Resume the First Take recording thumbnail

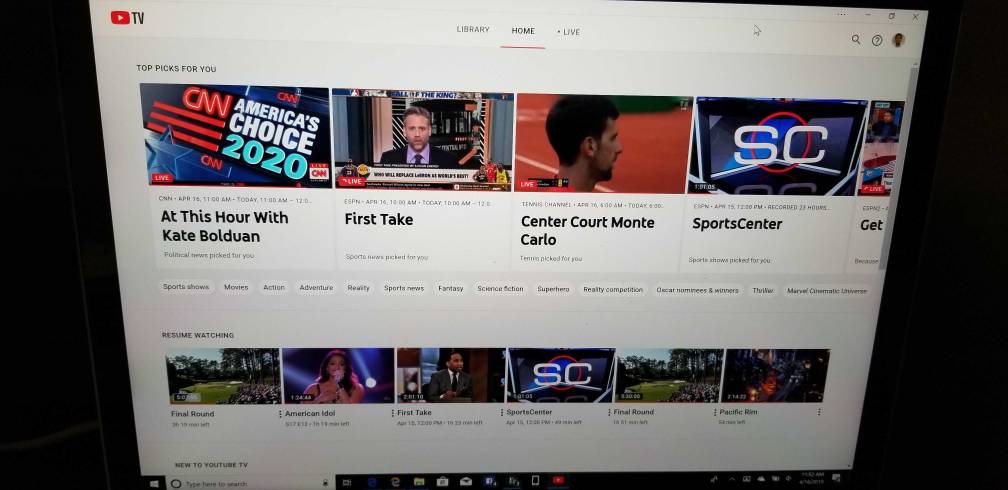pos(451,375)
